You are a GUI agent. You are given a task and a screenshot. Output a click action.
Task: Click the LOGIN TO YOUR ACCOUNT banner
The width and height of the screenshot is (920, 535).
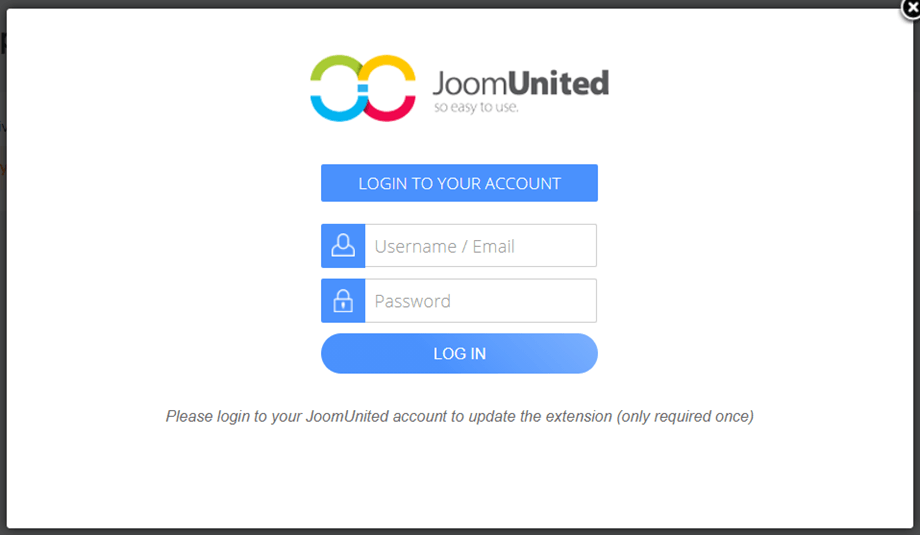click(x=459, y=183)
